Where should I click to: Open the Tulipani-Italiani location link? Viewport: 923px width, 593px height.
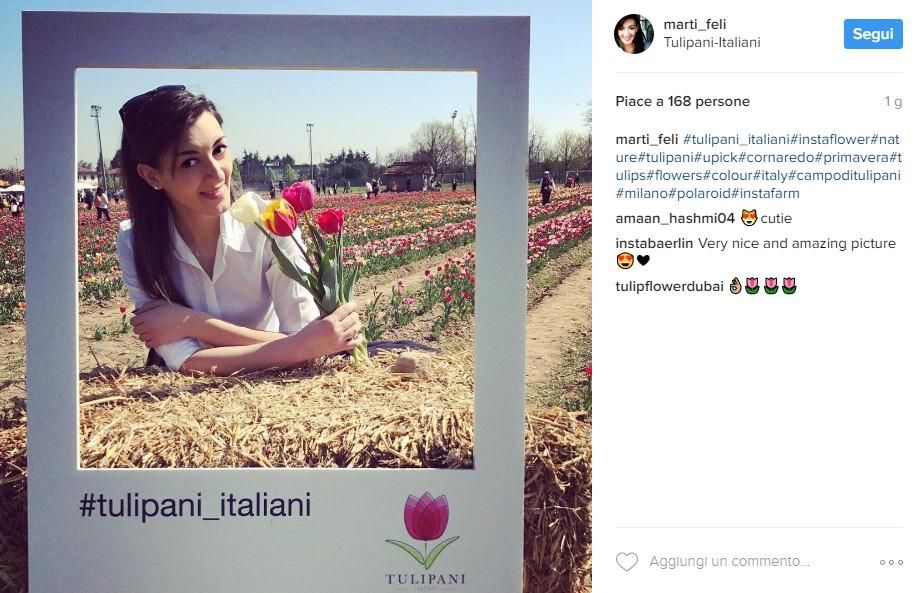coord(712,42)
